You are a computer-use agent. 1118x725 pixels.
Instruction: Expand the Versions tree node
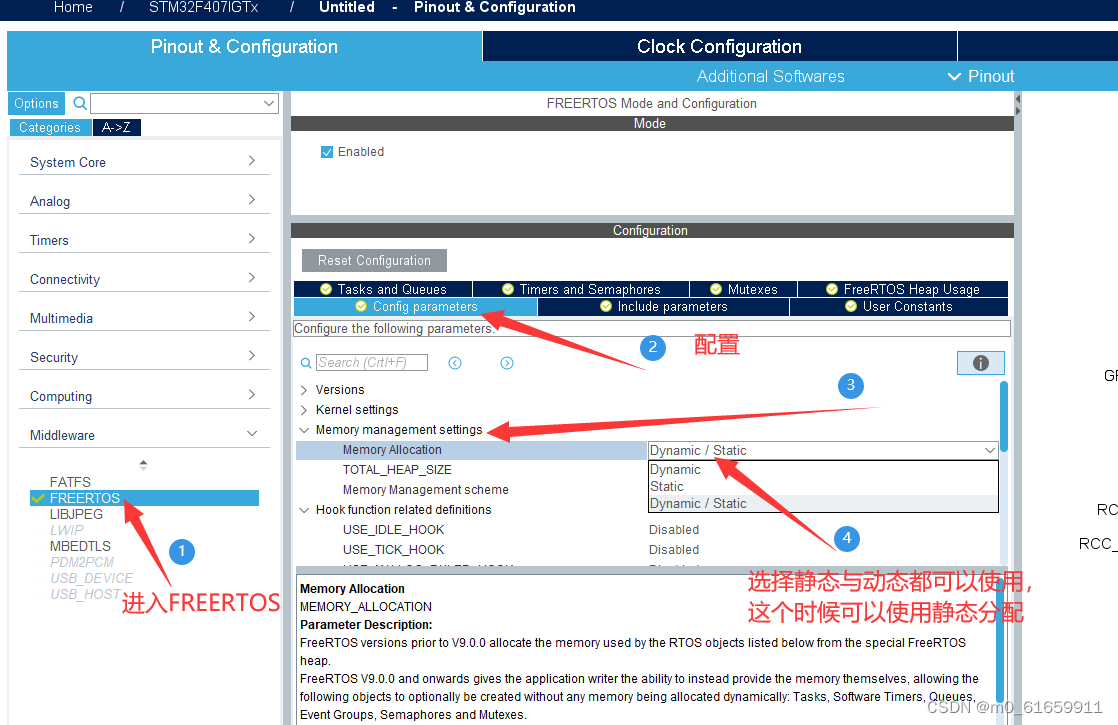(x=304, y=390)
